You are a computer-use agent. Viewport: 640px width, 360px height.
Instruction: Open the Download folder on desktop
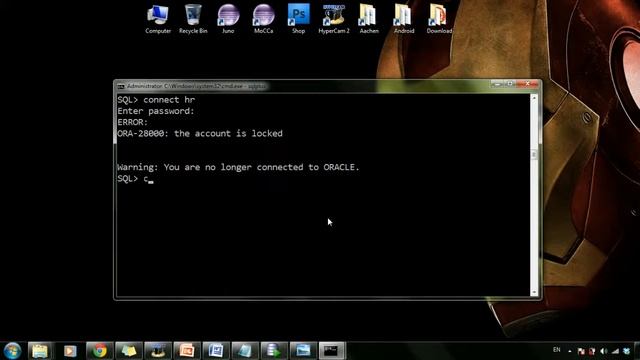(439, 19)
